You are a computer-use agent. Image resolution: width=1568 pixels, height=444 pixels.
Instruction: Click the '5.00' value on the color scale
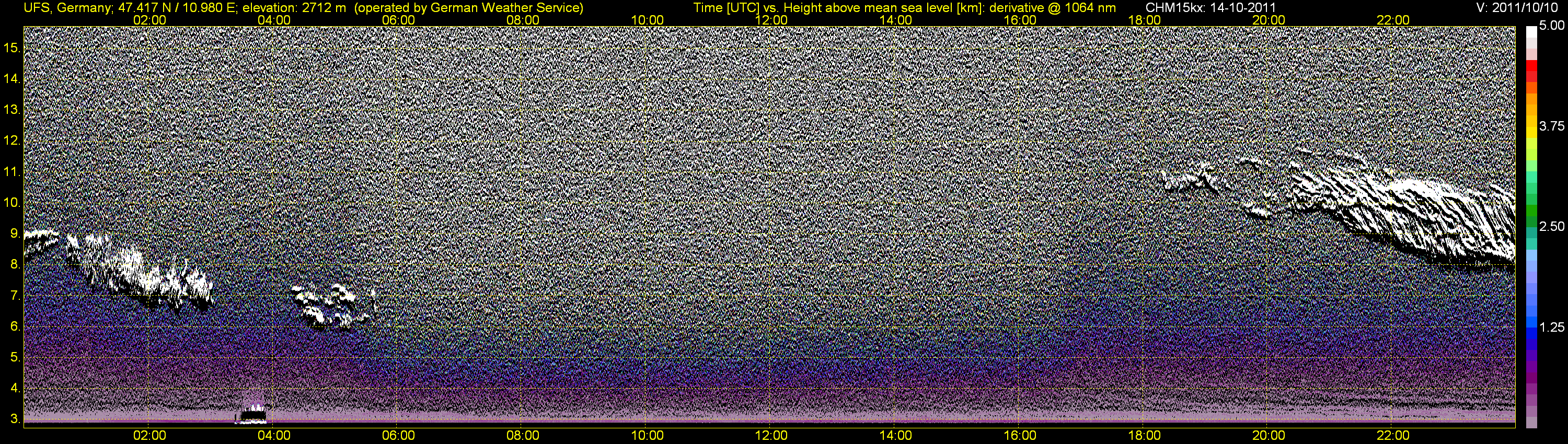pos(1552,26)
